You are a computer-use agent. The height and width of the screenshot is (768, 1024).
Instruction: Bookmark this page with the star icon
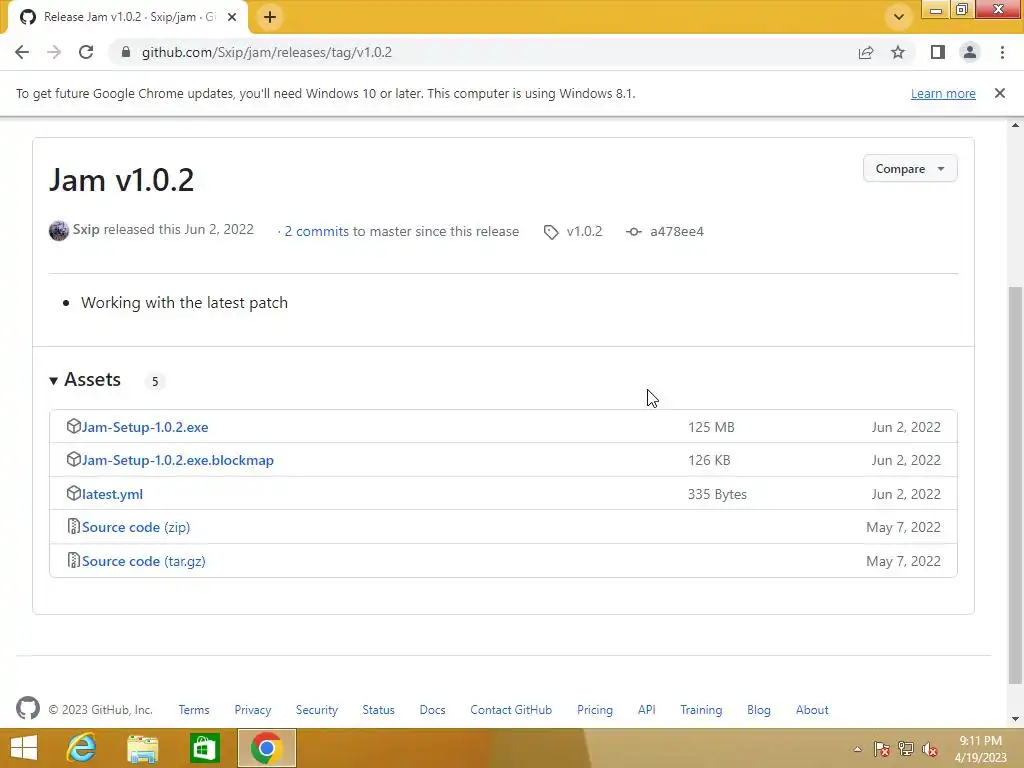point(898,52)
